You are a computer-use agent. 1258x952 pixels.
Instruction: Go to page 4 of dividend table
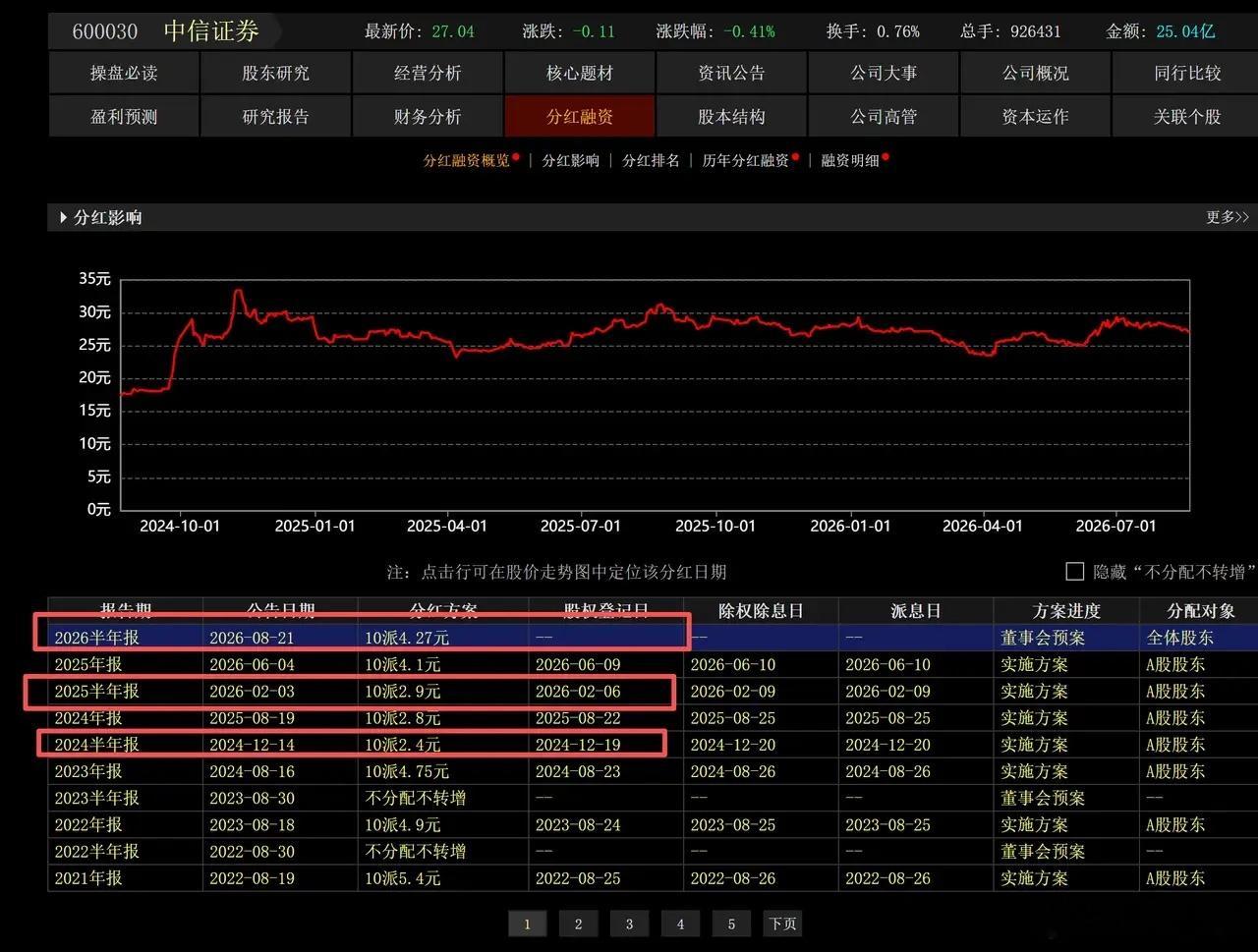680,924
